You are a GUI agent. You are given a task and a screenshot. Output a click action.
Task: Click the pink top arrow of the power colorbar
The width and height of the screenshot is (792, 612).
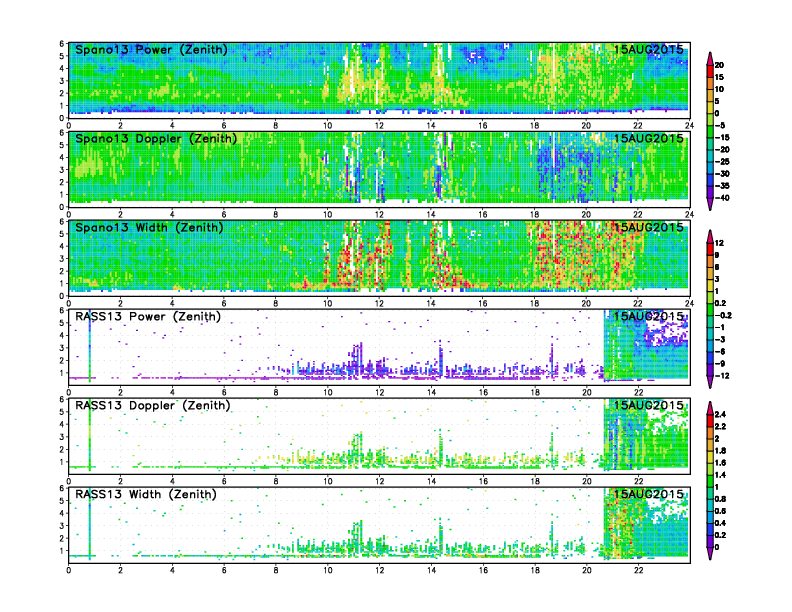click(710, 58)
